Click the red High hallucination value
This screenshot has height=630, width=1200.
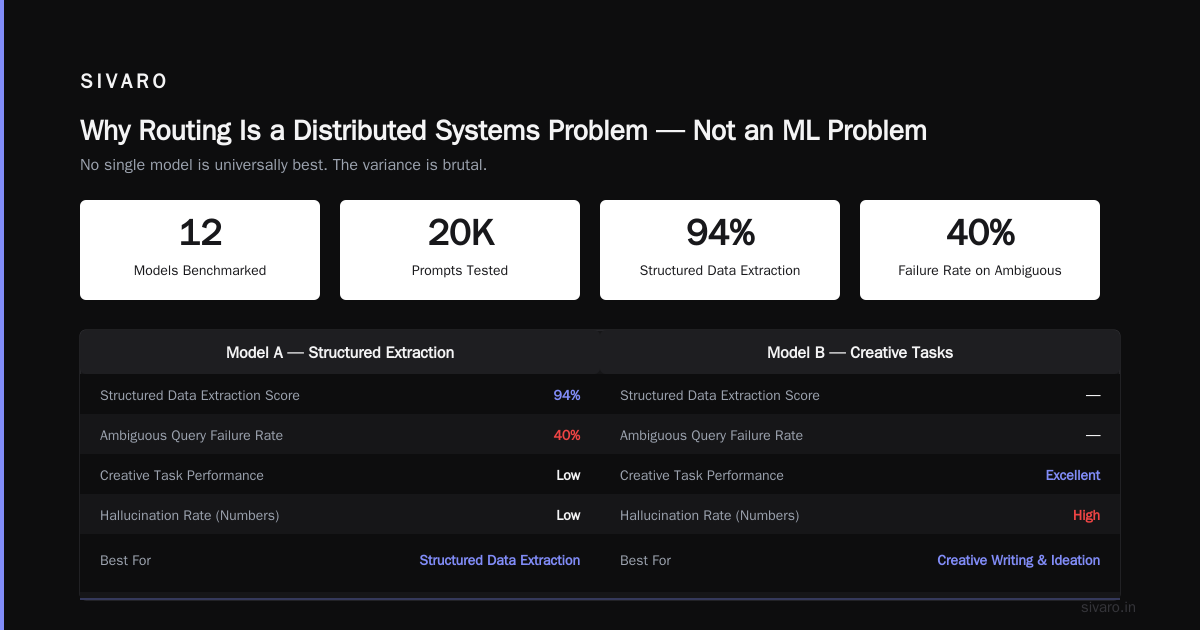point(1086,515)
